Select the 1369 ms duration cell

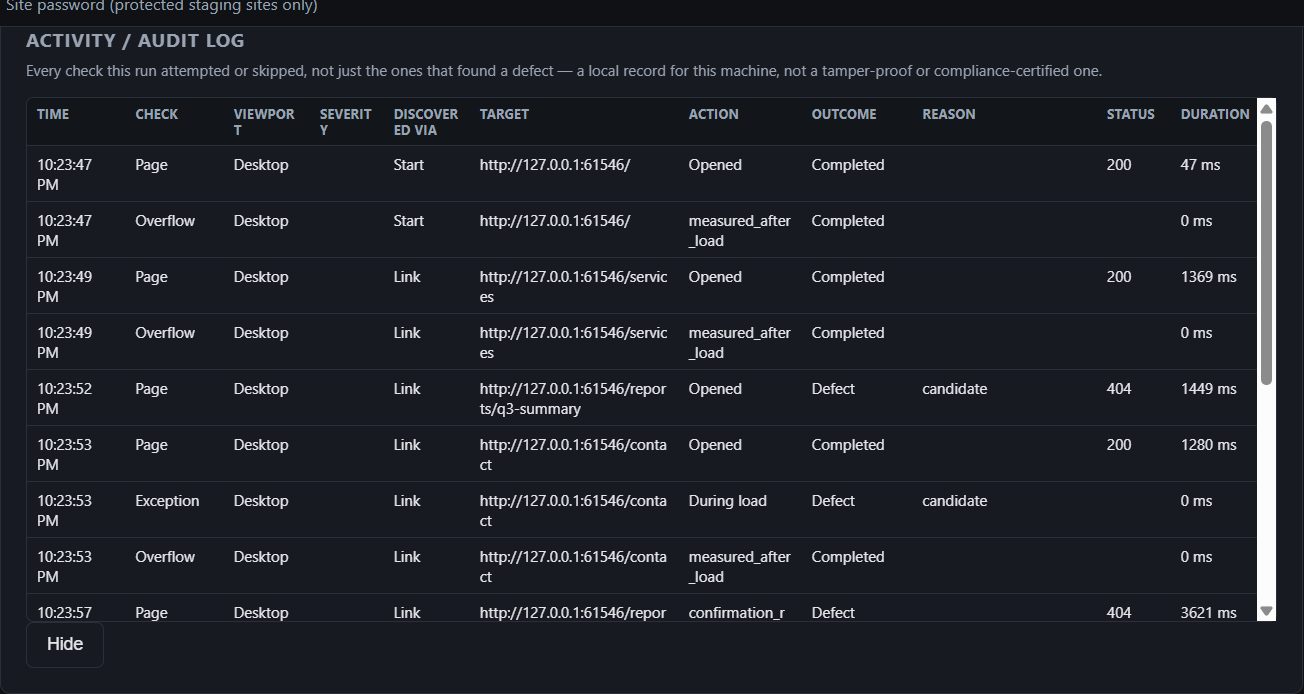pos(1209,277)
